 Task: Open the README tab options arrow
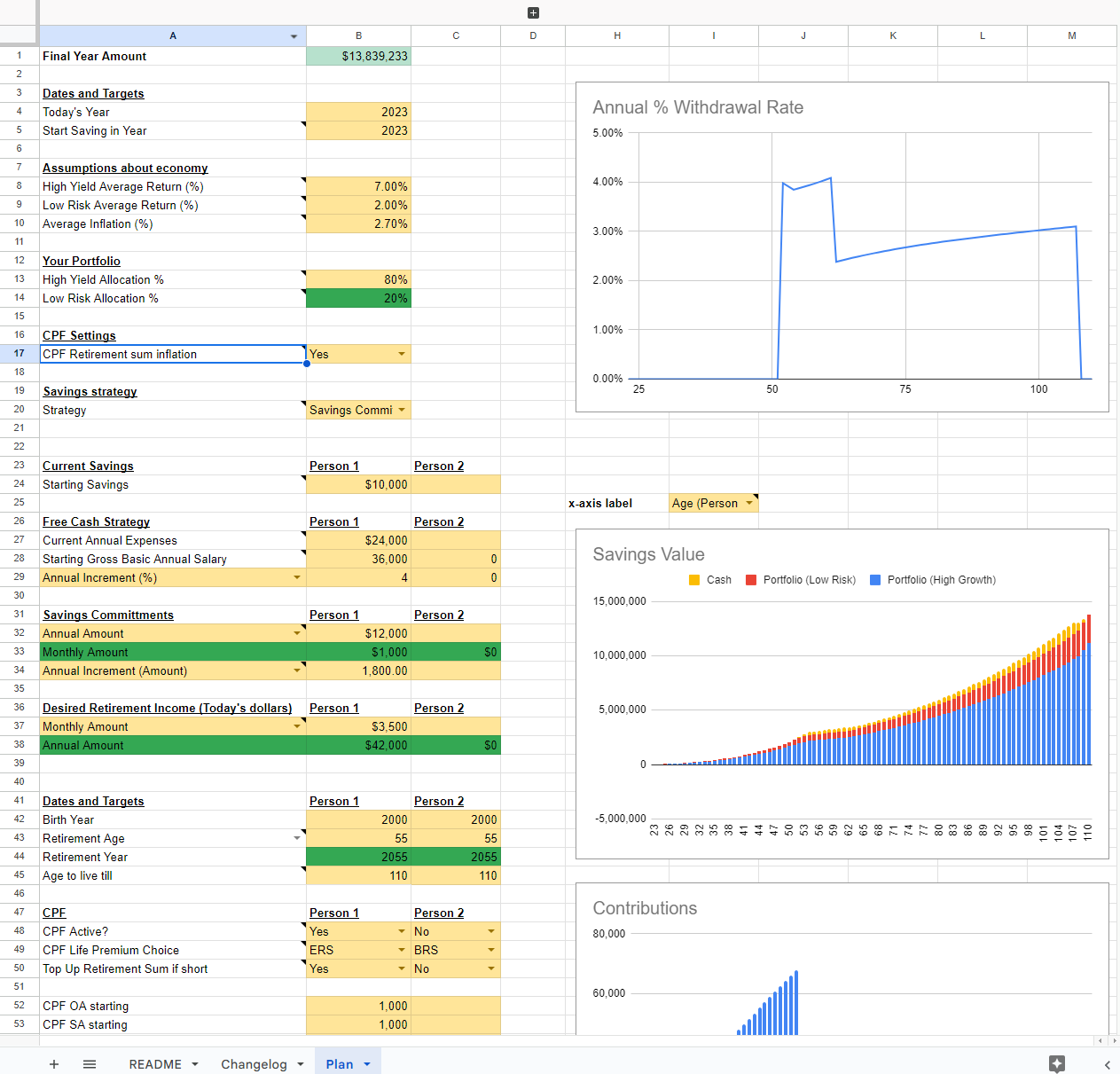pyautogui.click(x=195, y=1064)
